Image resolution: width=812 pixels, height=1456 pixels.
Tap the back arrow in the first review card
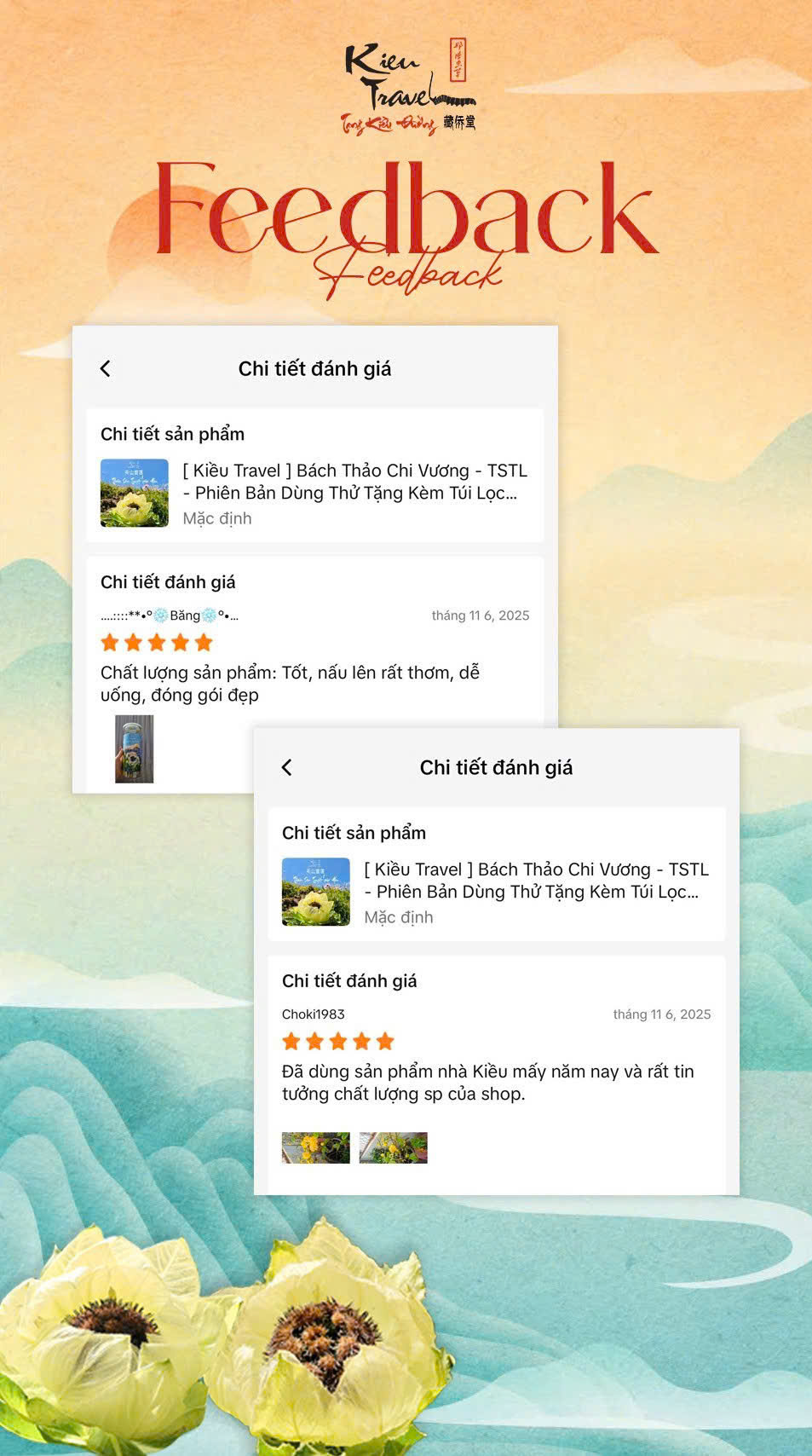point(106,368)
